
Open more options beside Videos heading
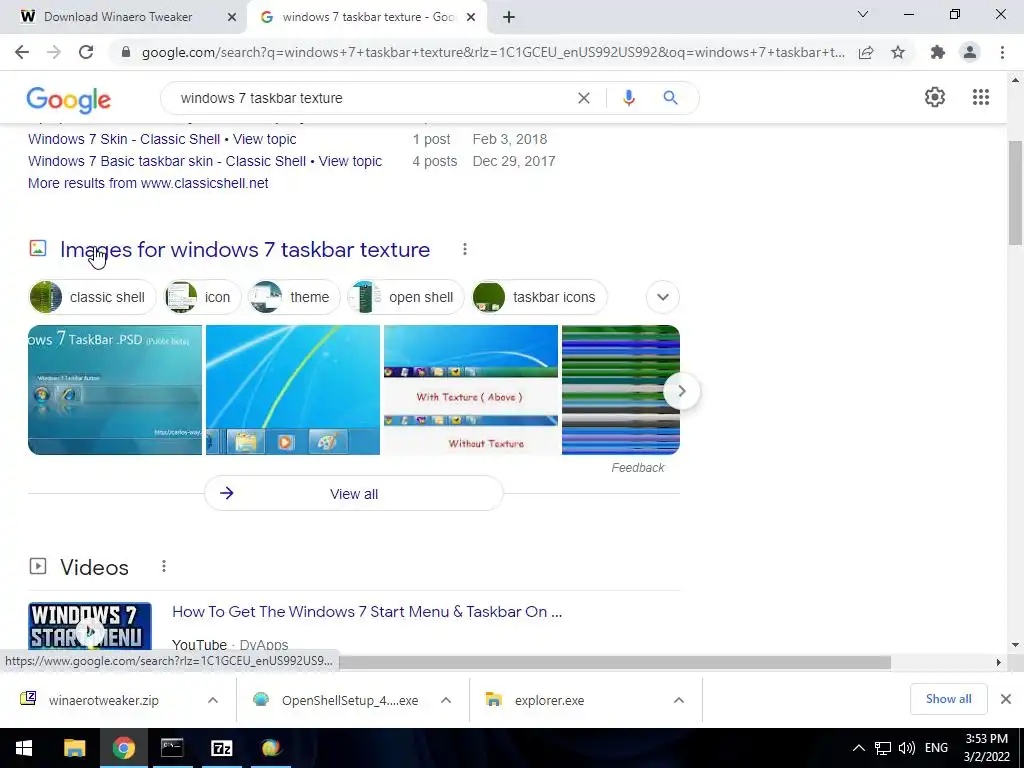click(x=163, y=567)
